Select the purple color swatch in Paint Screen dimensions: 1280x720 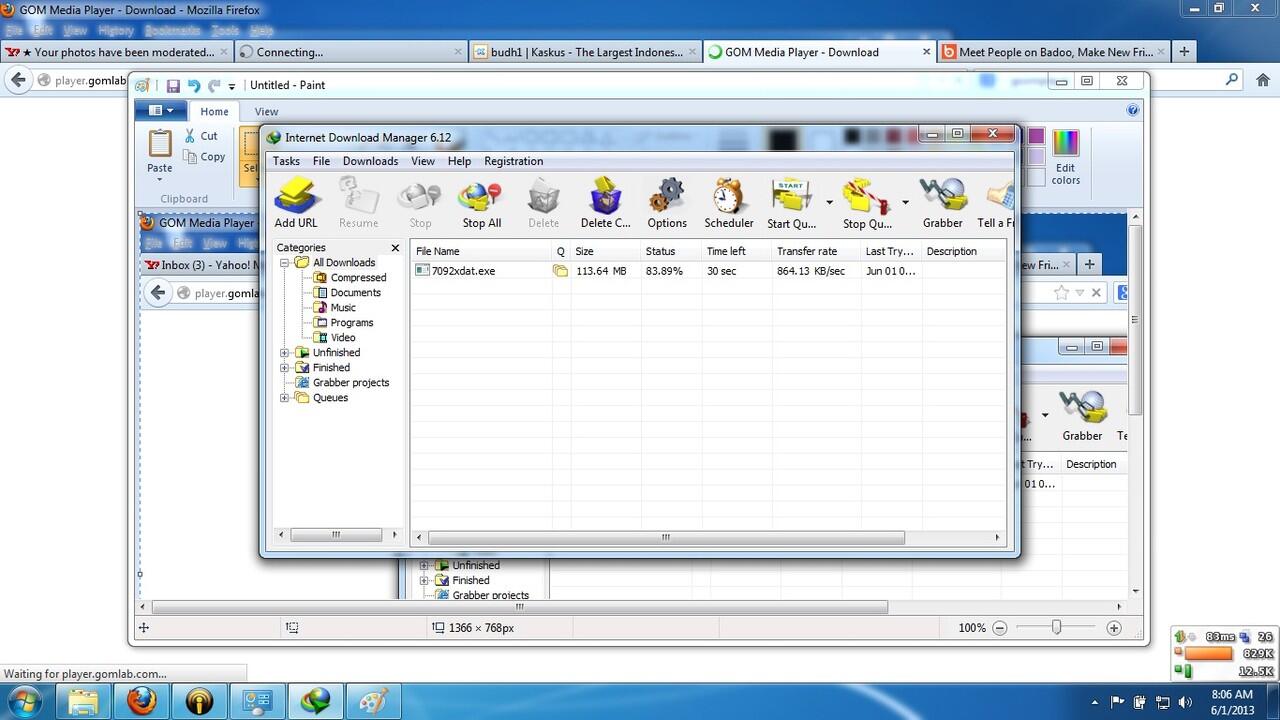click(x=1036, y=136)
